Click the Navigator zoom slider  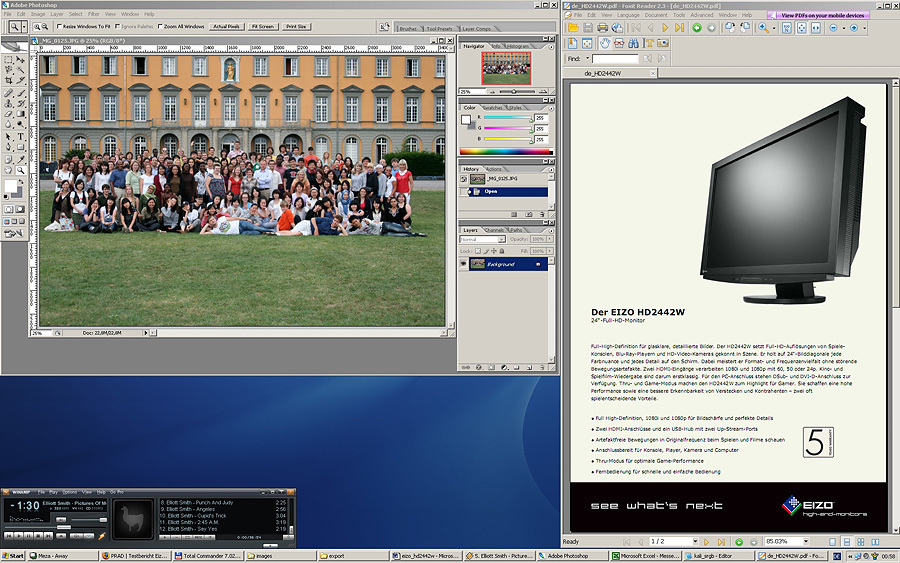tap(515, 92)
